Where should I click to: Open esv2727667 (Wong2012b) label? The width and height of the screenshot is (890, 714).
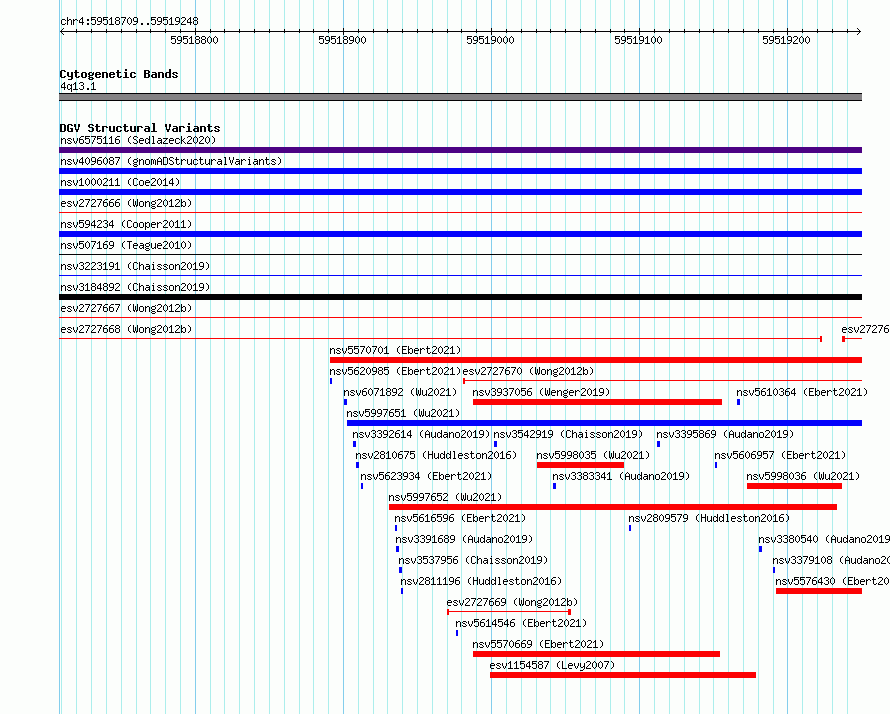(126, 308)
